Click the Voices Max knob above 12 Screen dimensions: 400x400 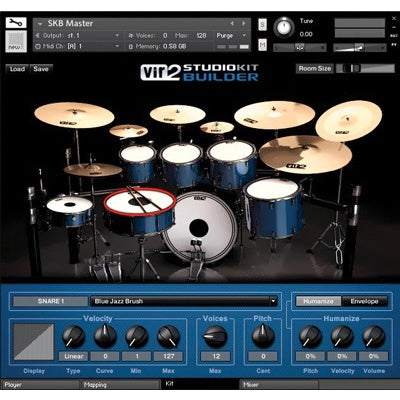[215, 337]
